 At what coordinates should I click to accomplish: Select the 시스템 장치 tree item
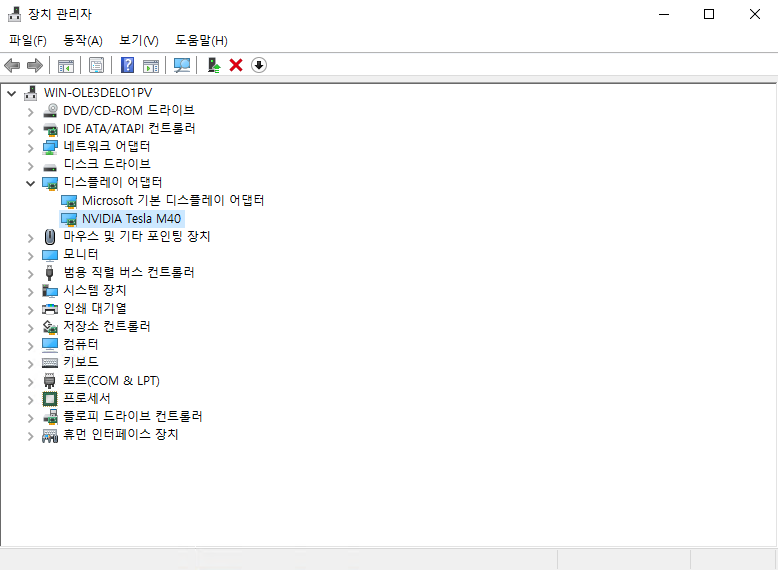94,290
